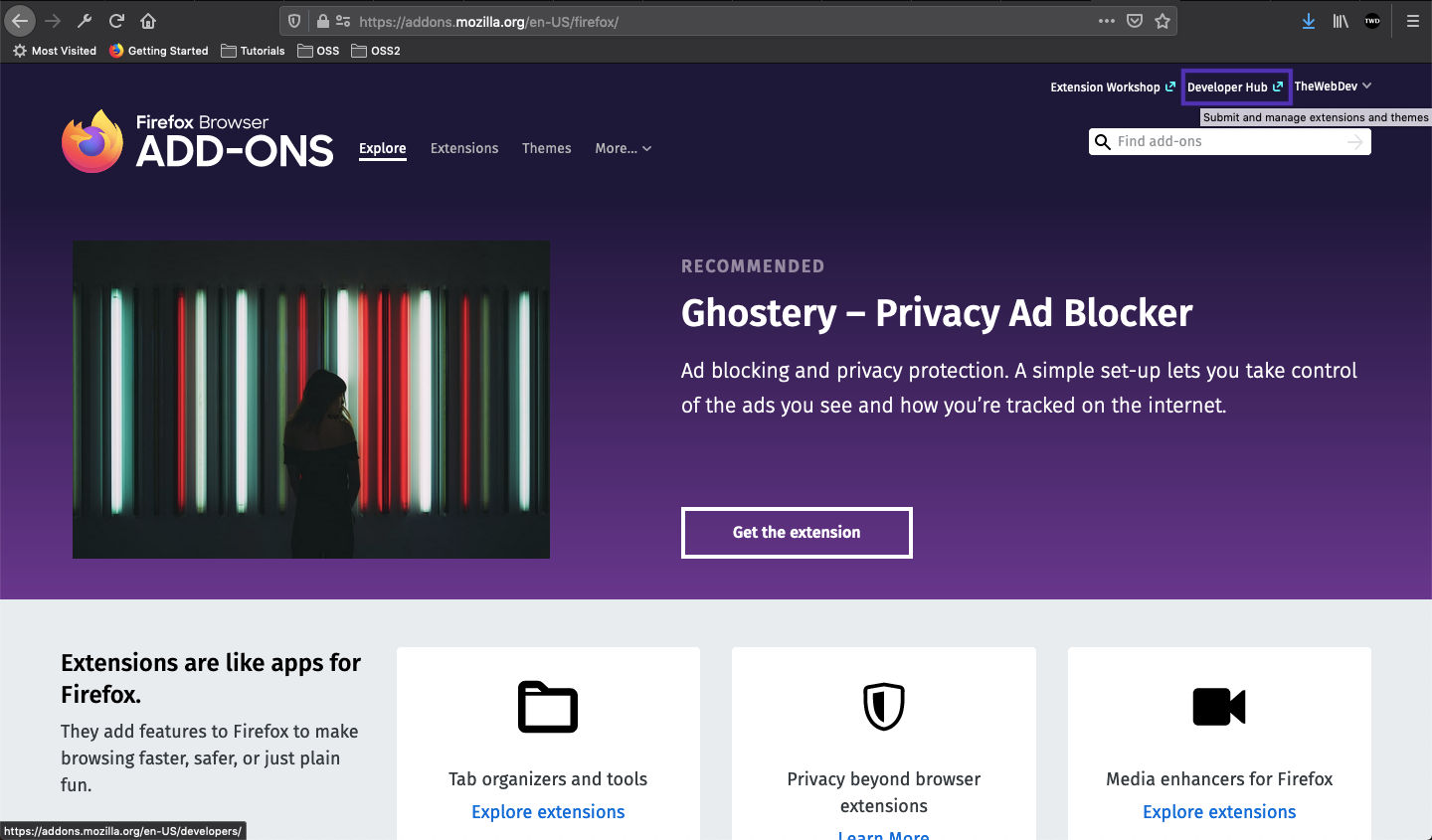Click the 'Tab organizers and tools' text
This screenshot has width=1432, height=840.
tap(548, 779)
